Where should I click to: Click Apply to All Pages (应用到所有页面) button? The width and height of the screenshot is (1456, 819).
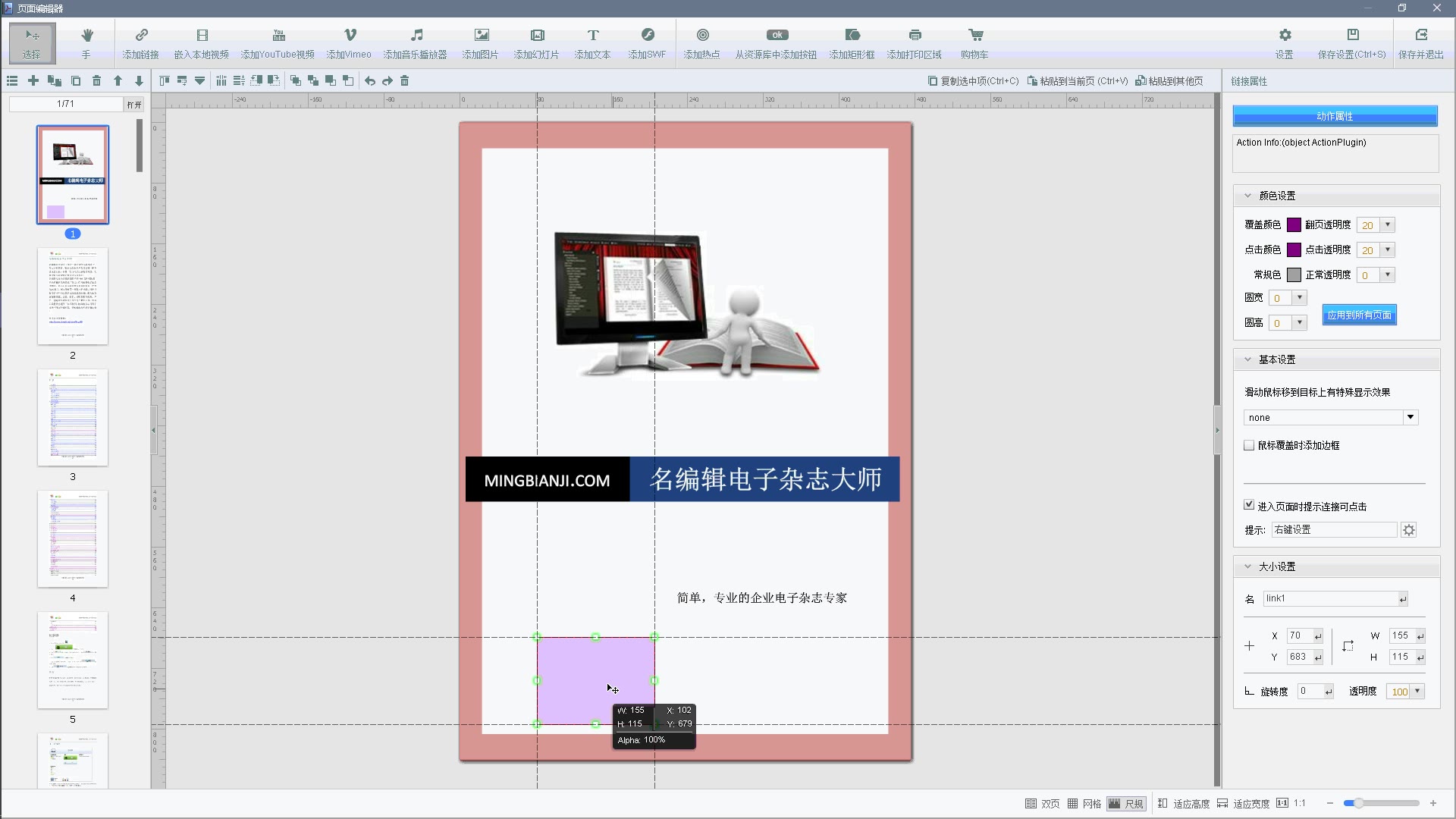coord(1359,315)
